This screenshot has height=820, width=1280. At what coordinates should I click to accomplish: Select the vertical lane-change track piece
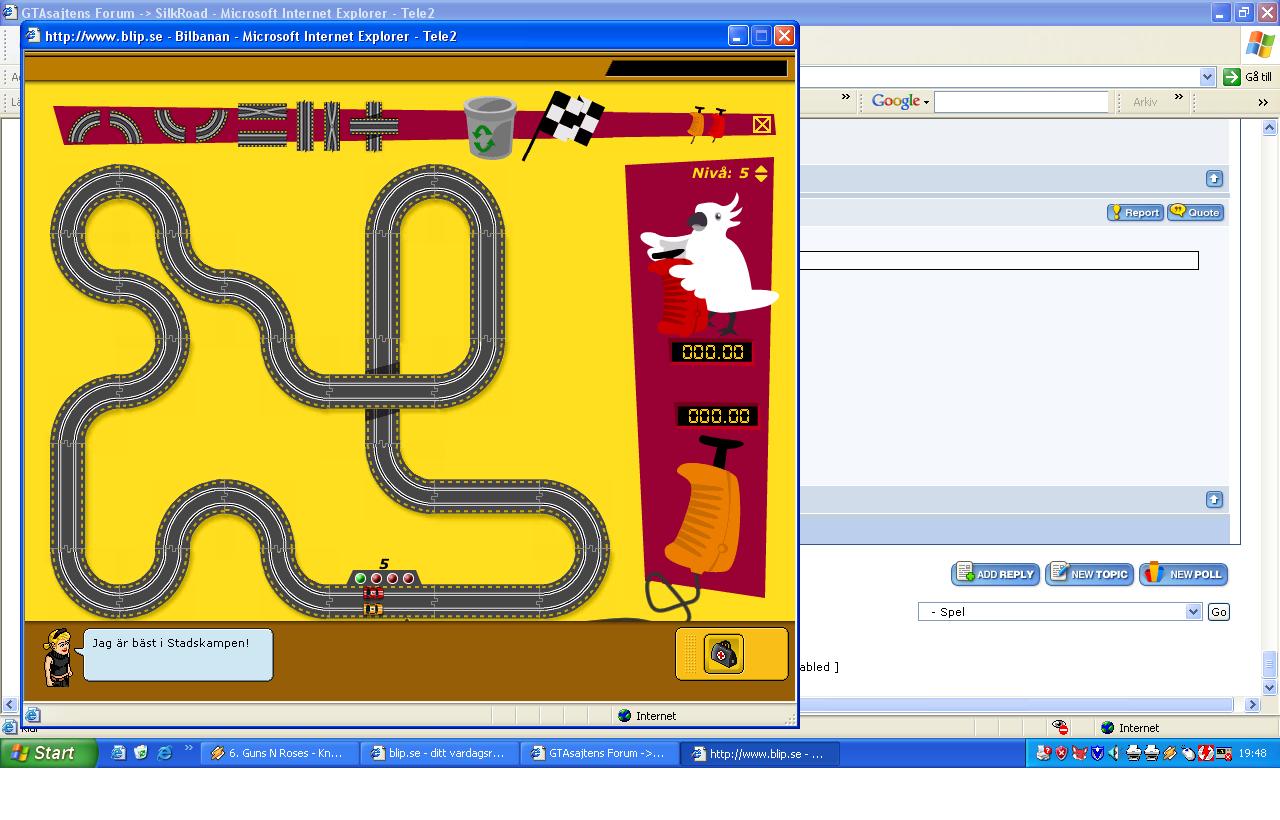click(x=331, y=126)
